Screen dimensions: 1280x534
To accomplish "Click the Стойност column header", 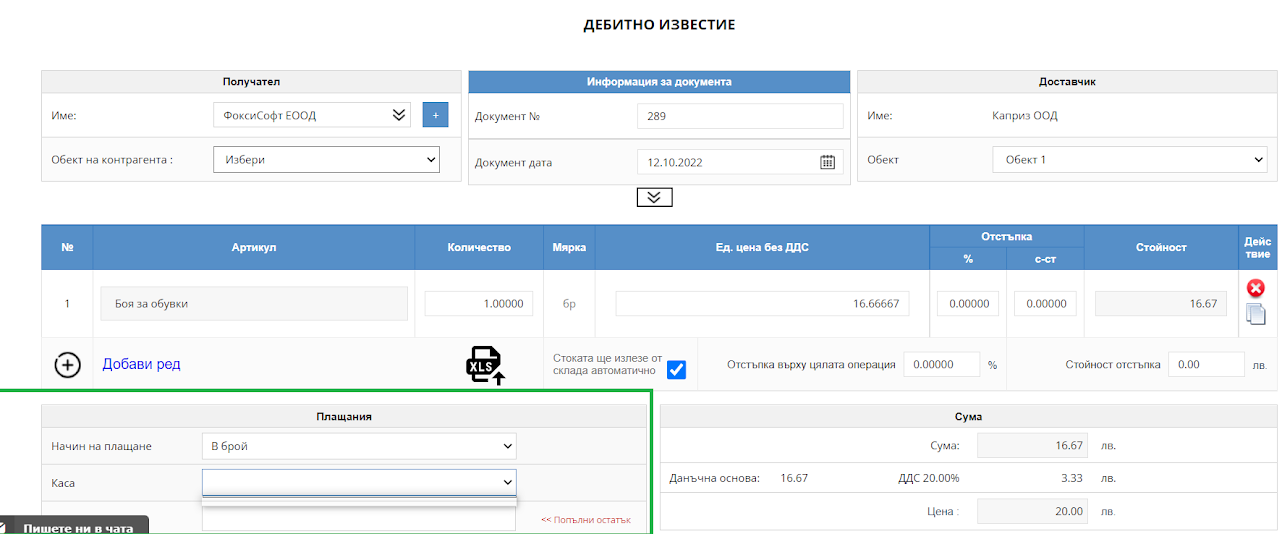I will pos(1160,248).
